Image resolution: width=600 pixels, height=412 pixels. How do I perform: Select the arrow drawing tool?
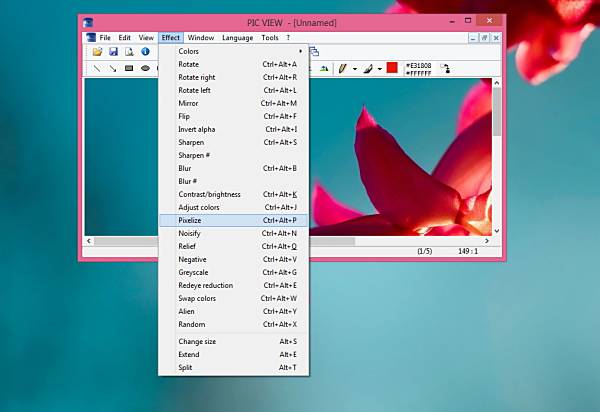pos(113,68)
